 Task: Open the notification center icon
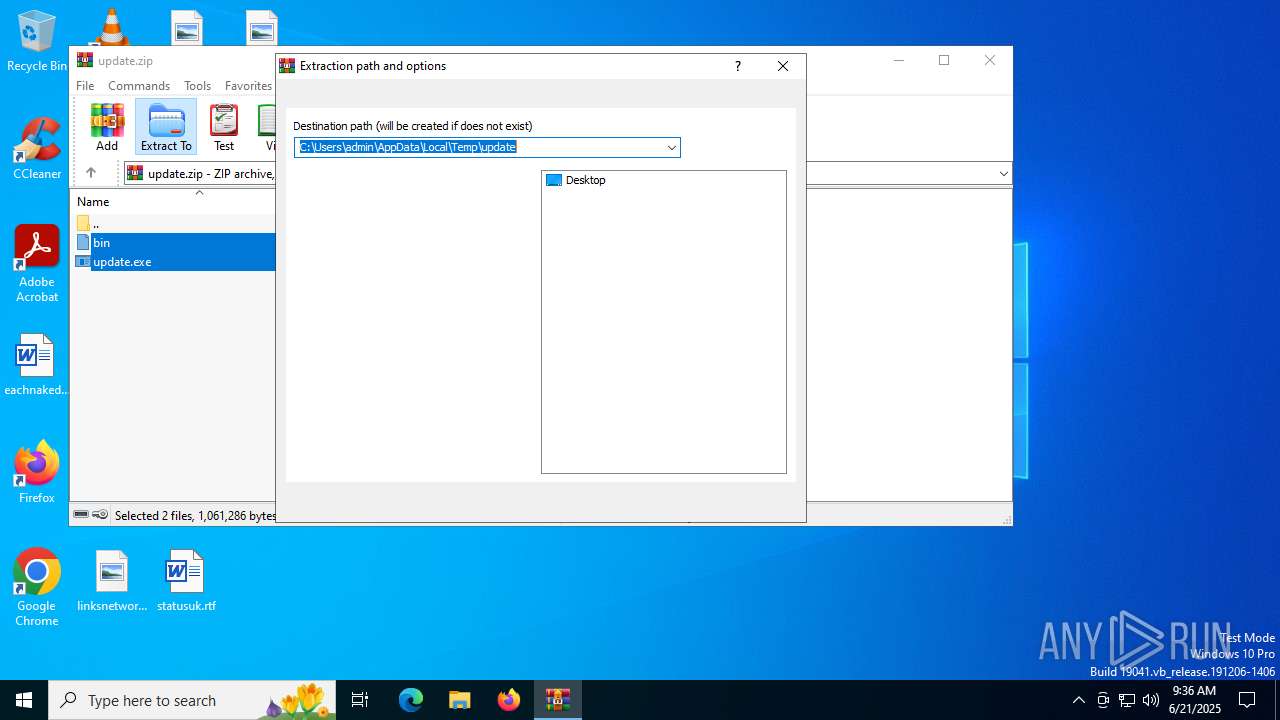pyautogui.click(x=1247, y=700)
